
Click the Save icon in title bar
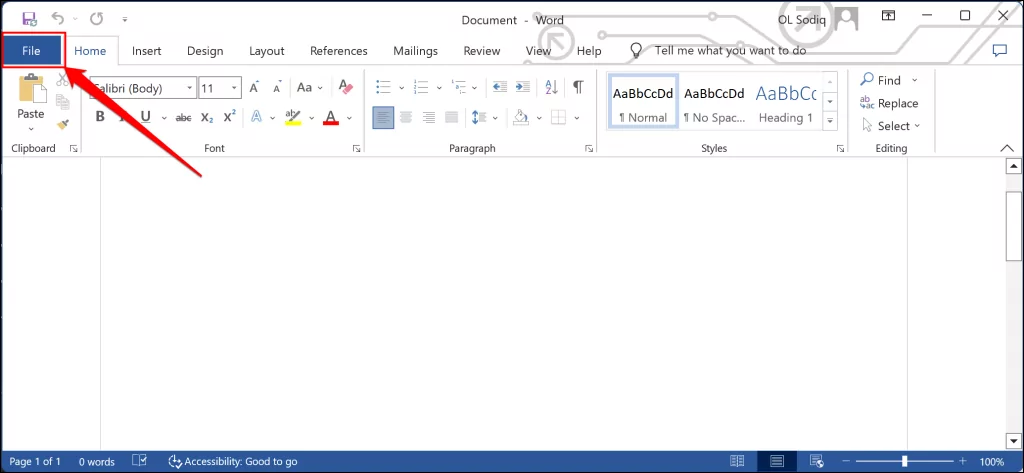(x=28, y=18)
